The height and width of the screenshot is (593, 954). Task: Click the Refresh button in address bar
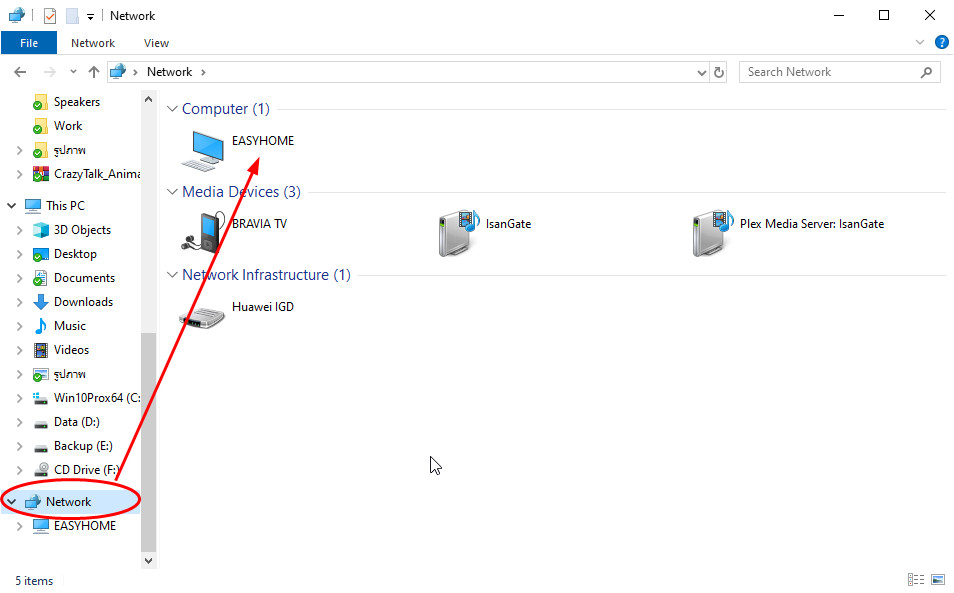tap(718, 72)
